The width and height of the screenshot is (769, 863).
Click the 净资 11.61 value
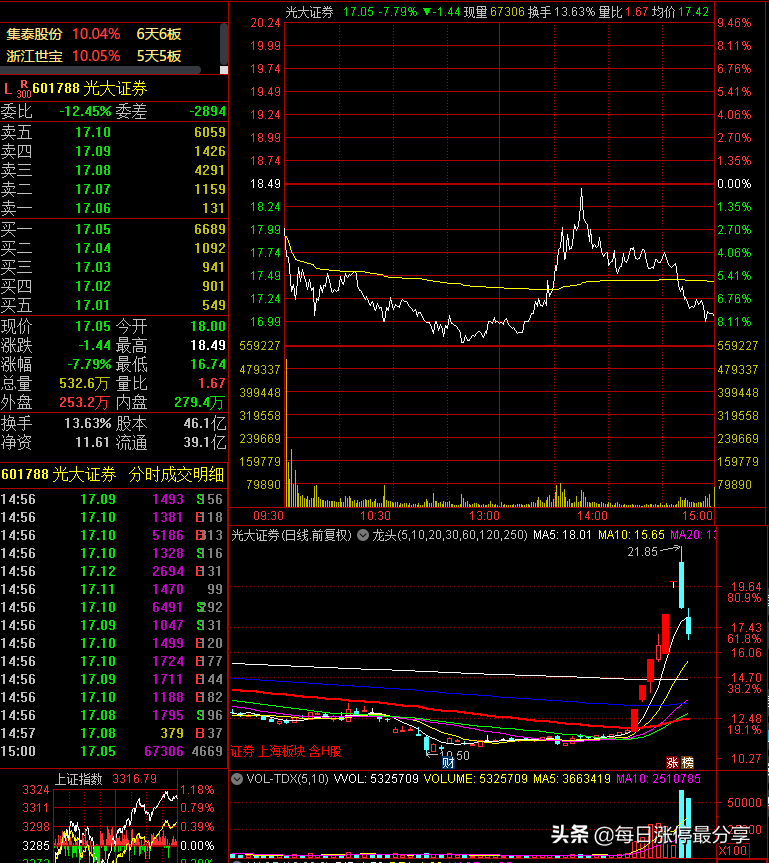point(92,443)
